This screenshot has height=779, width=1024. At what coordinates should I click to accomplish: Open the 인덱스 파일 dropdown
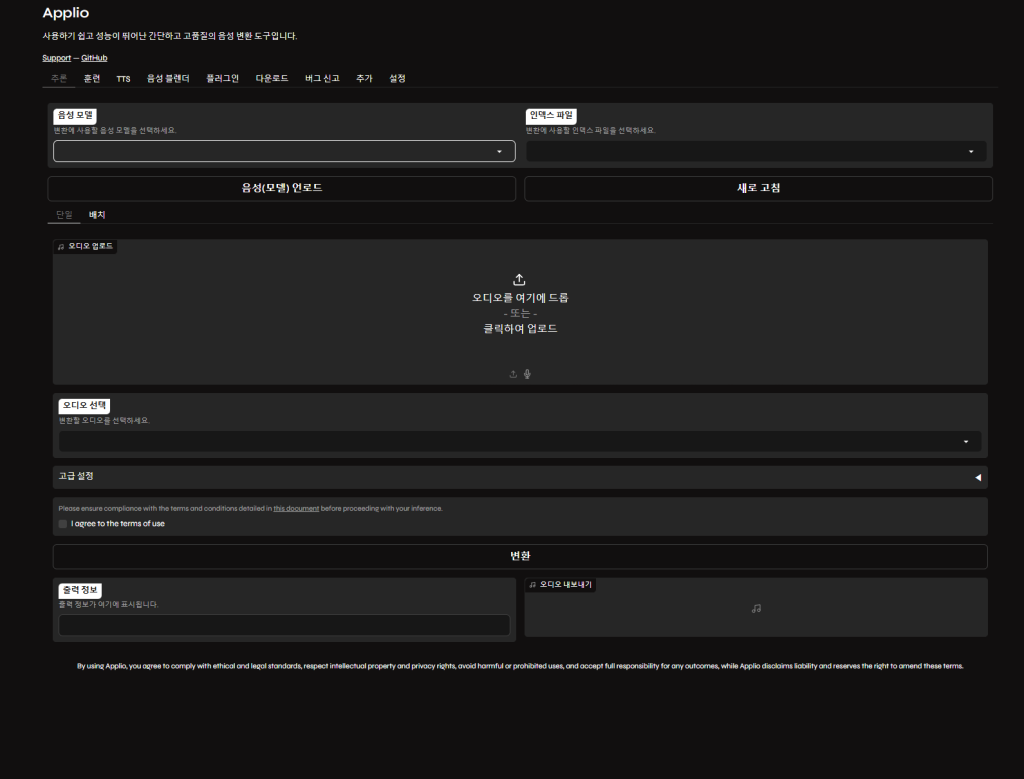click(756, 151)
